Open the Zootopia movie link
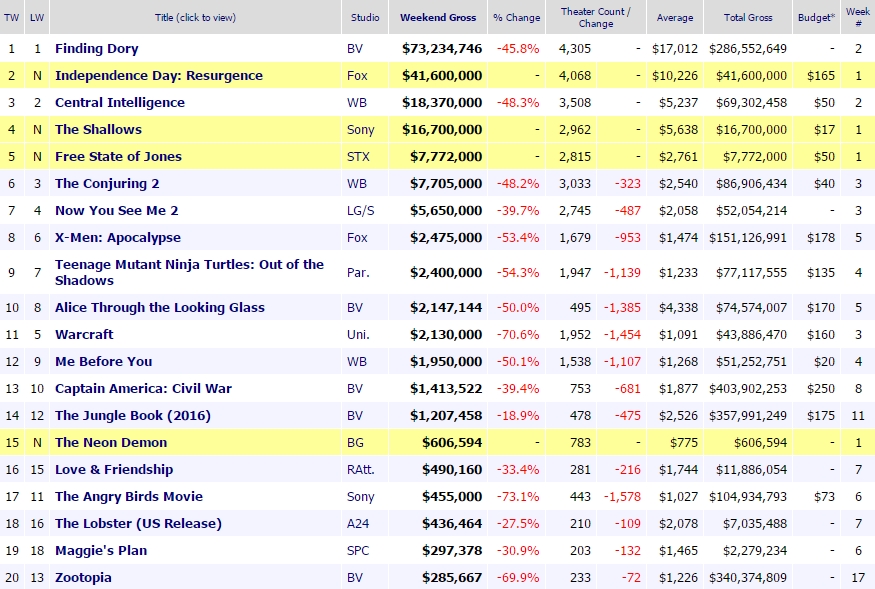This screenshot has width=875, height=589. (83, 577)
